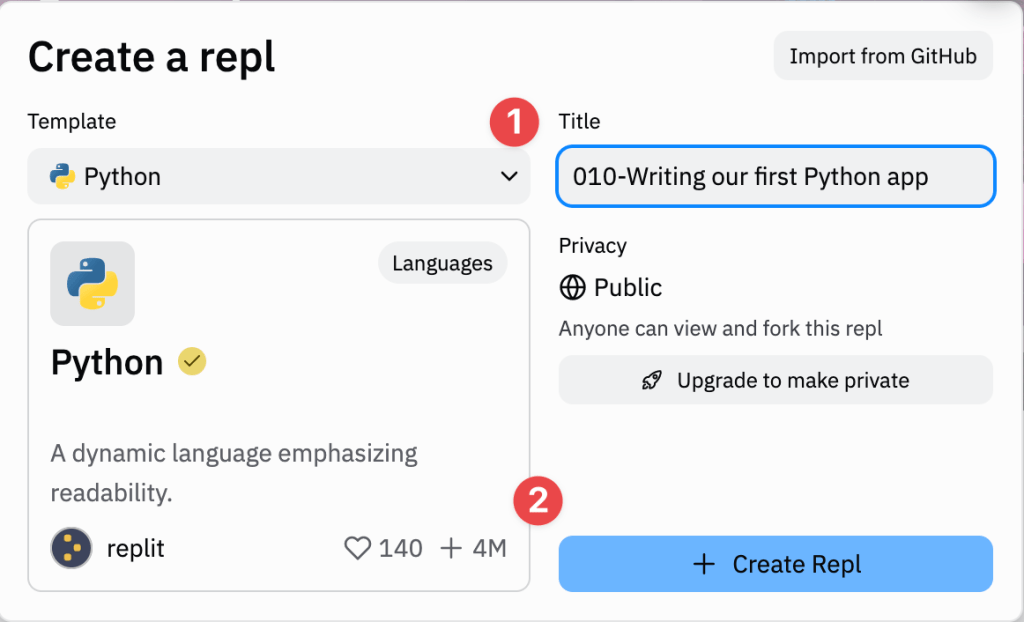Click red annotation marker number 1

click(x=515, y=122)
